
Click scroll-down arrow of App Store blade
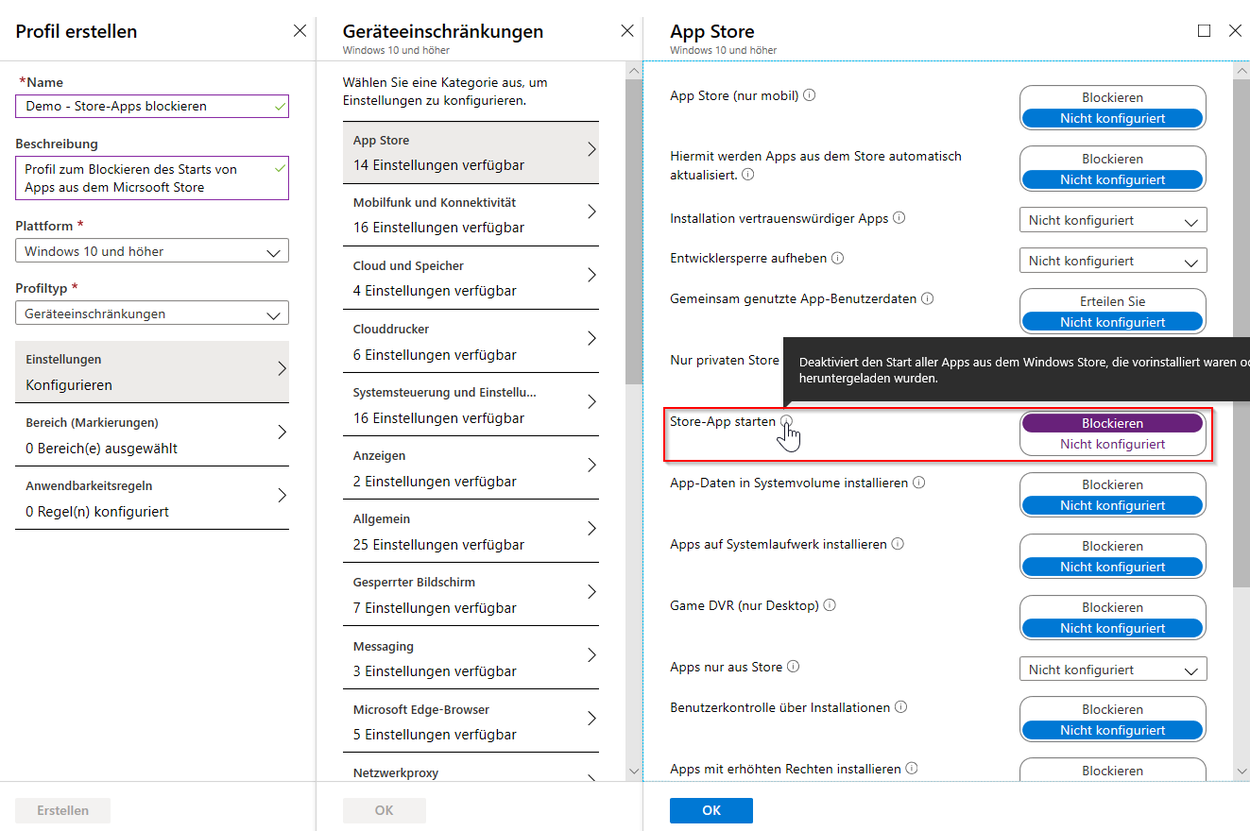click(x=1241, y=771)
